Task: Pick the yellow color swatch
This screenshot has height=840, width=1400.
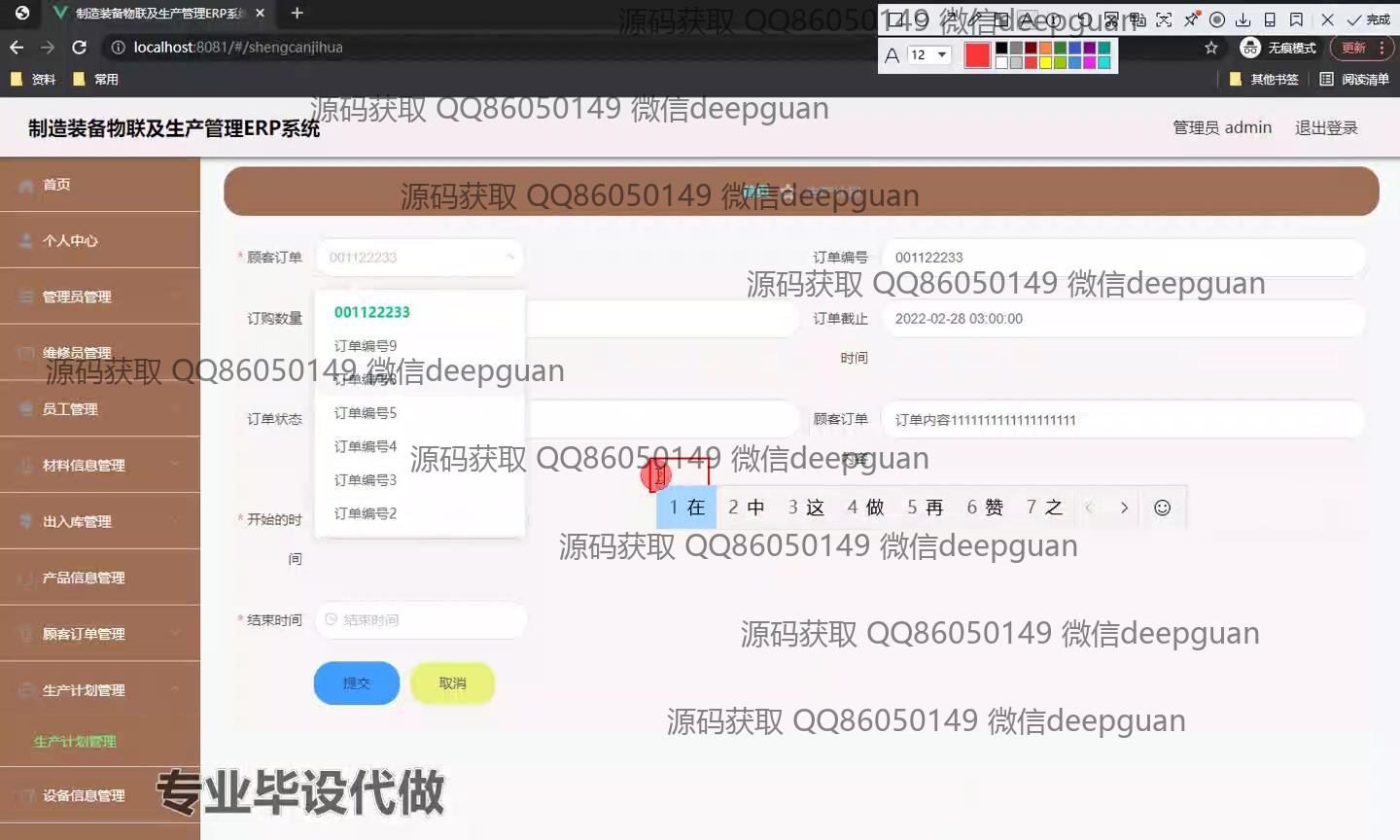Action: point(1045,62)
